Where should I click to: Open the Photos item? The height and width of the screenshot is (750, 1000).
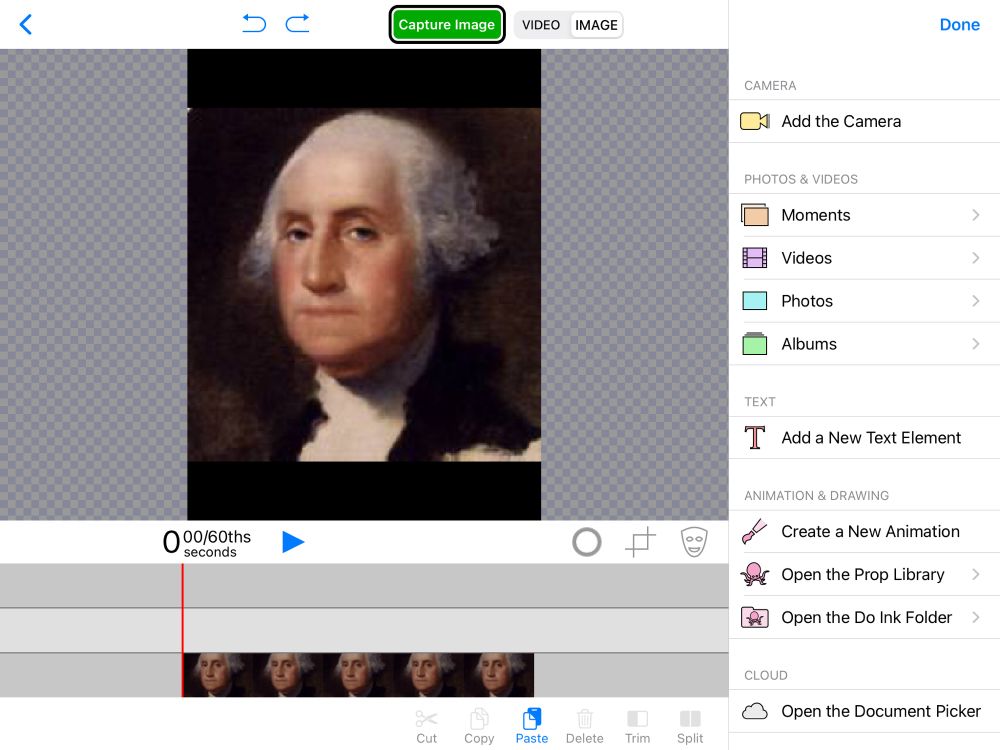point(864,300)
